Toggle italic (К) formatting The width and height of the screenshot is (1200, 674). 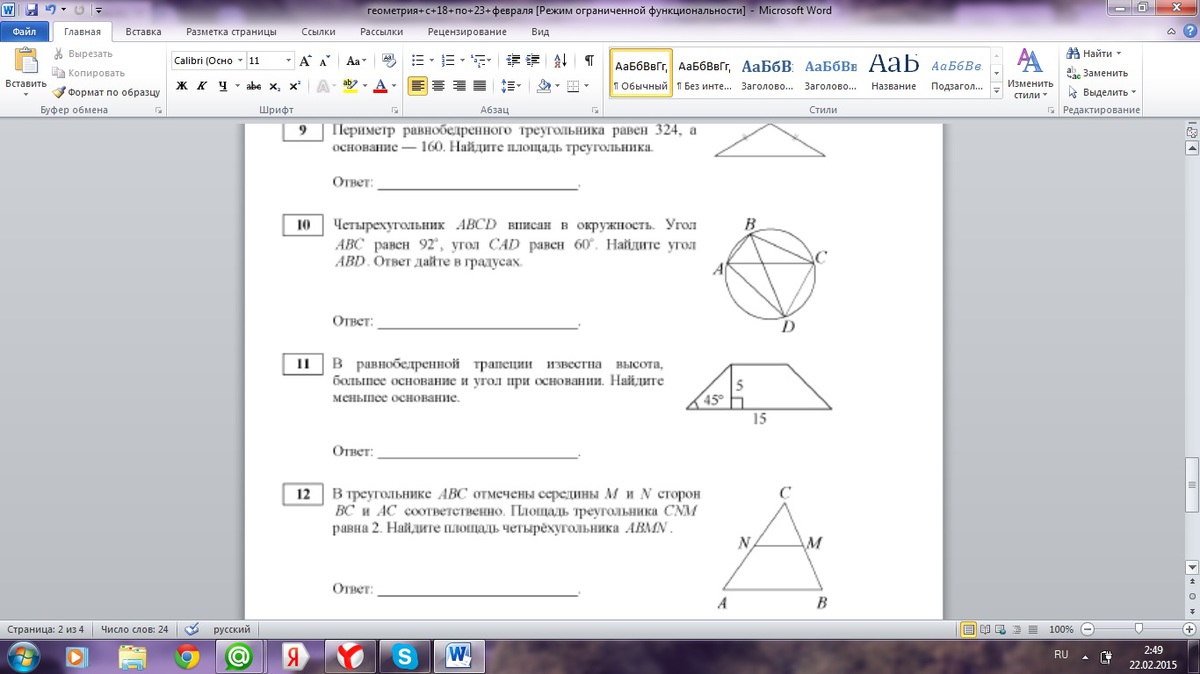pos(201,86)
